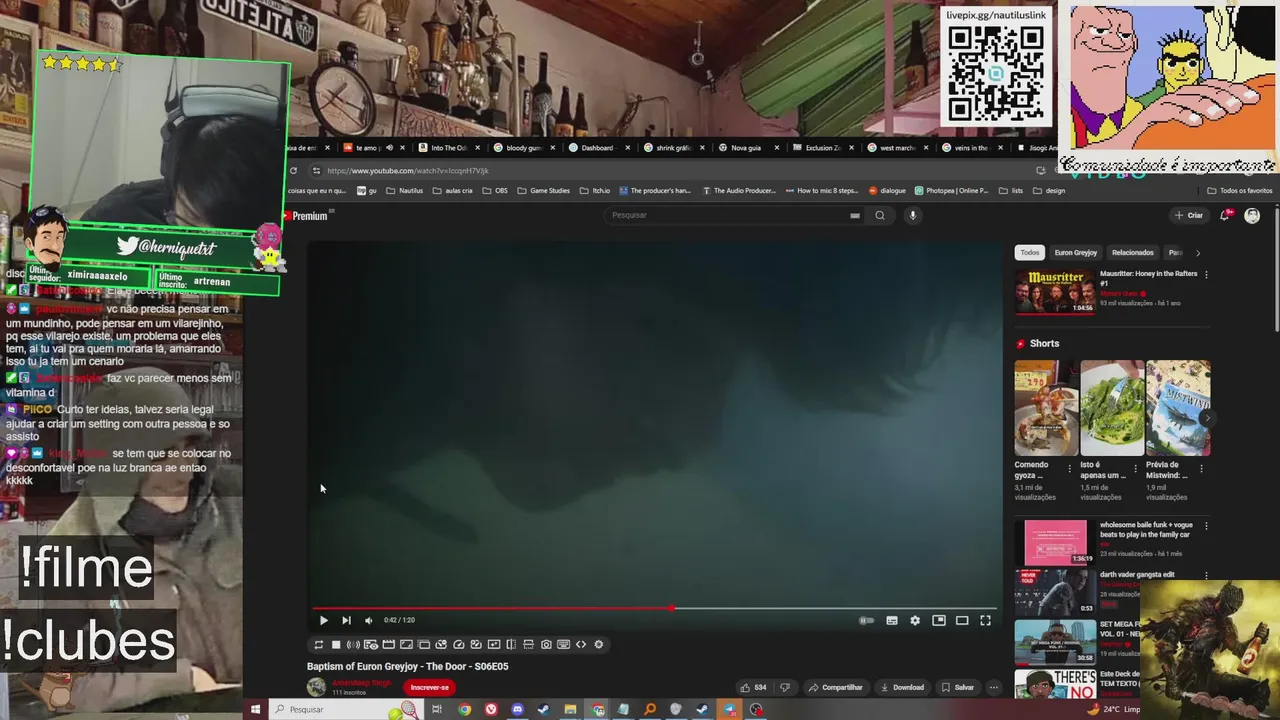Seek on the red video progress bar

[x=653, y=608]
